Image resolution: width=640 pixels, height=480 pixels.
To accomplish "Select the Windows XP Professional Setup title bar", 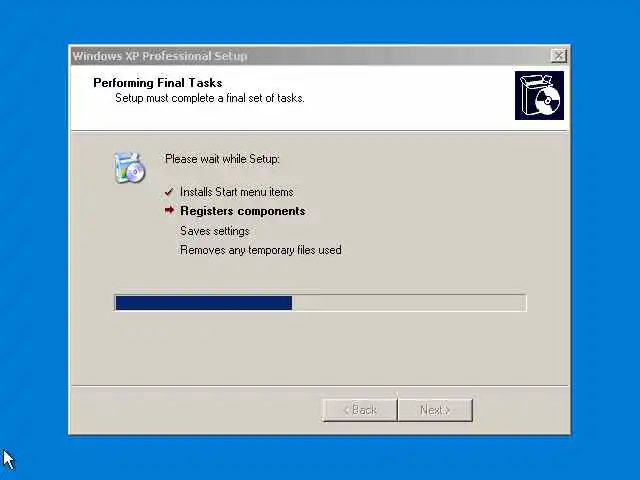I will point(310,56).
